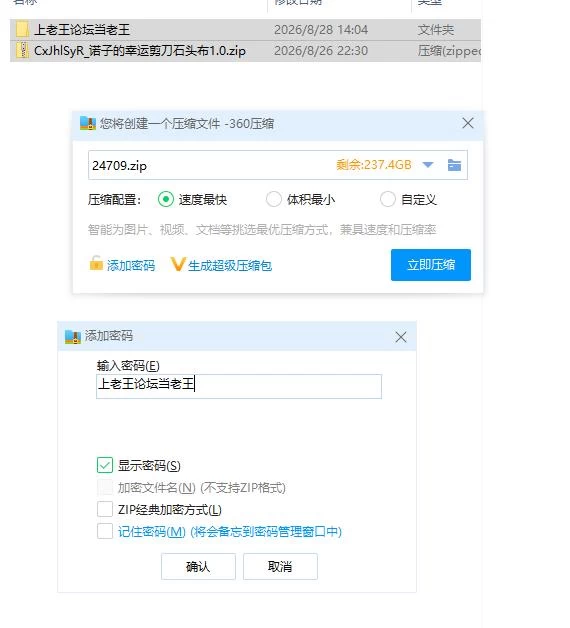Close the 360压缩 create archive dialog
The height and width of the screenshot is (628, 570).
(x=468, y=123)
